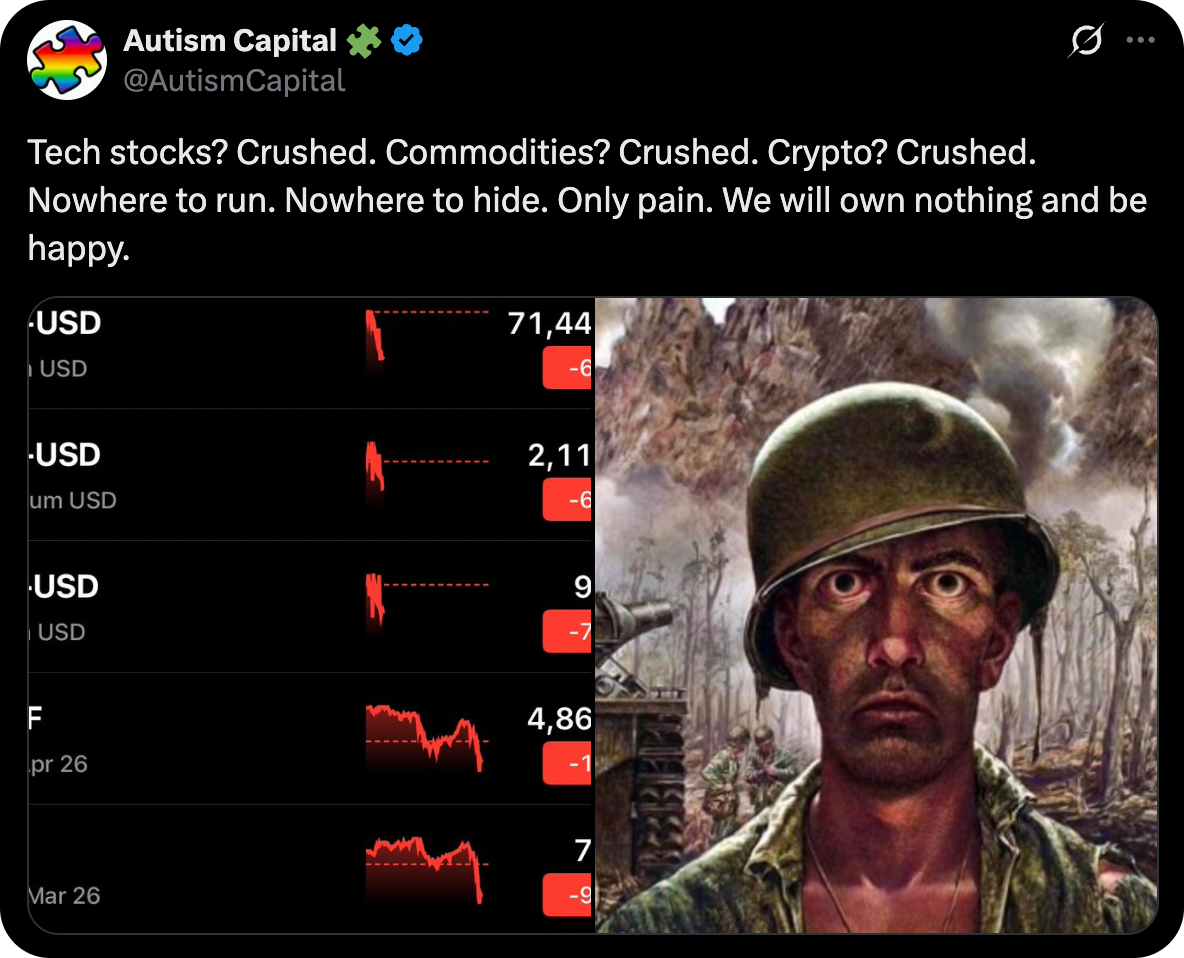This screenshot has height=958, width=1184.
Task: Click the red change badge under 2,11
Action: point(568,500)
